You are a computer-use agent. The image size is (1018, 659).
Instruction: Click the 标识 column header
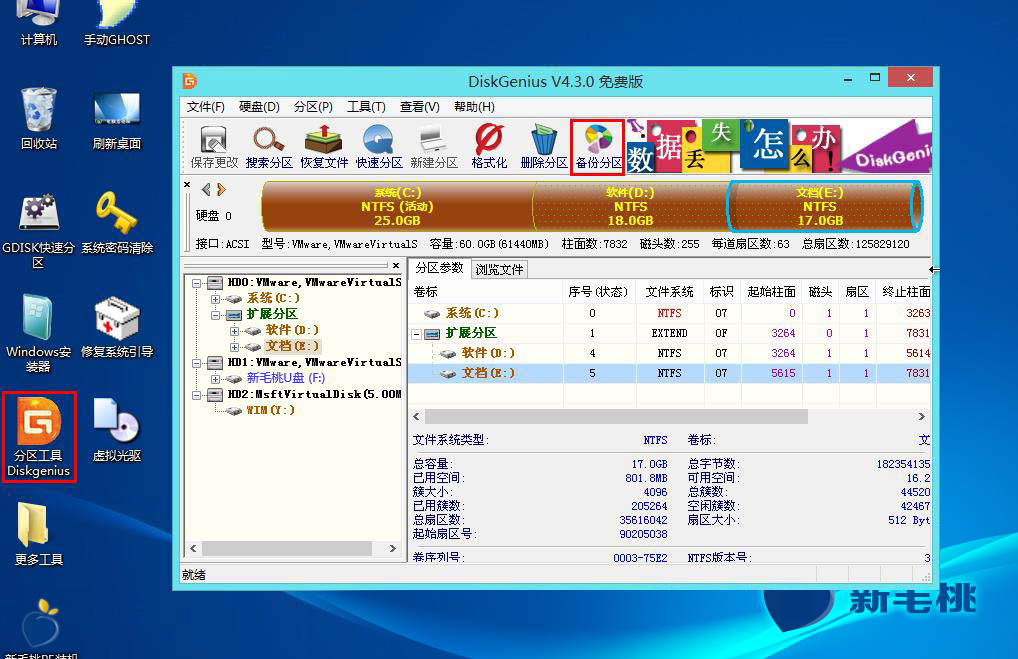pyautogui.click(x=721, y=292)
